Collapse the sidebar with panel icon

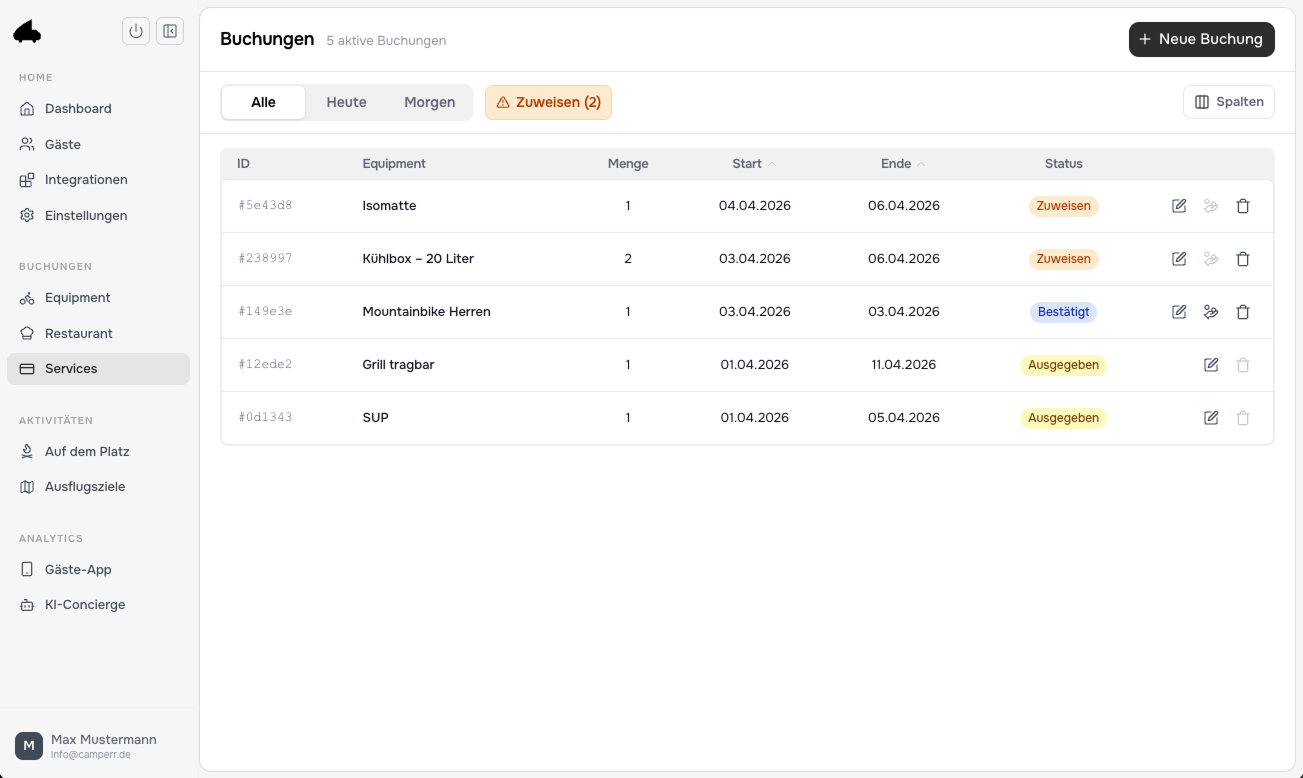click(x=170, y=31)
